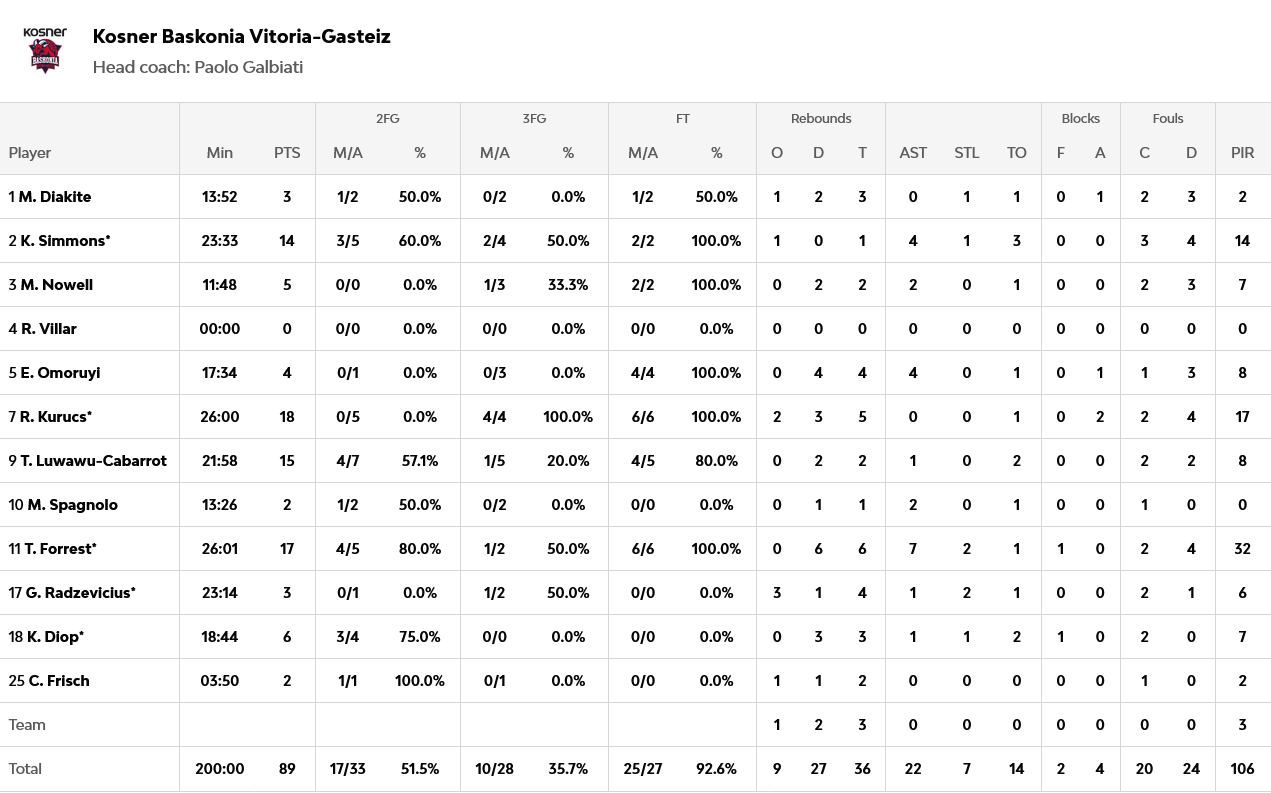Open R. Villar player row
Image resolution: width=1271 pixels, height=793 pixels.
pos(48,329)
